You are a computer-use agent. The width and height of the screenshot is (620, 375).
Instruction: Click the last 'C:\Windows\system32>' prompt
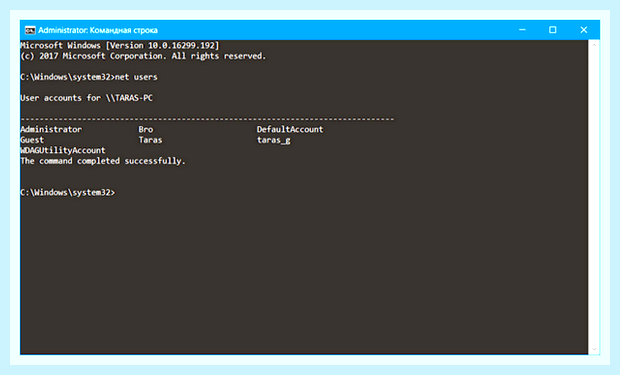click(x=68, y=193)
